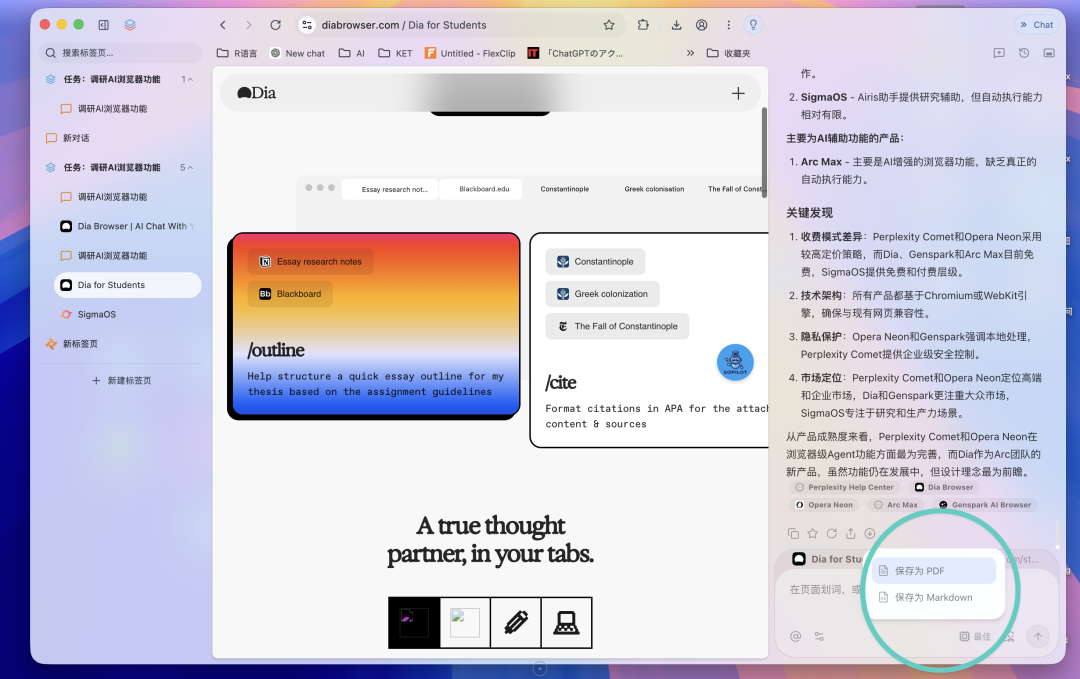This screenshot has height=679, width=1080.
Task: Collapse the first 任务 group with 1 tab
Action: click(x=190, y=79)
